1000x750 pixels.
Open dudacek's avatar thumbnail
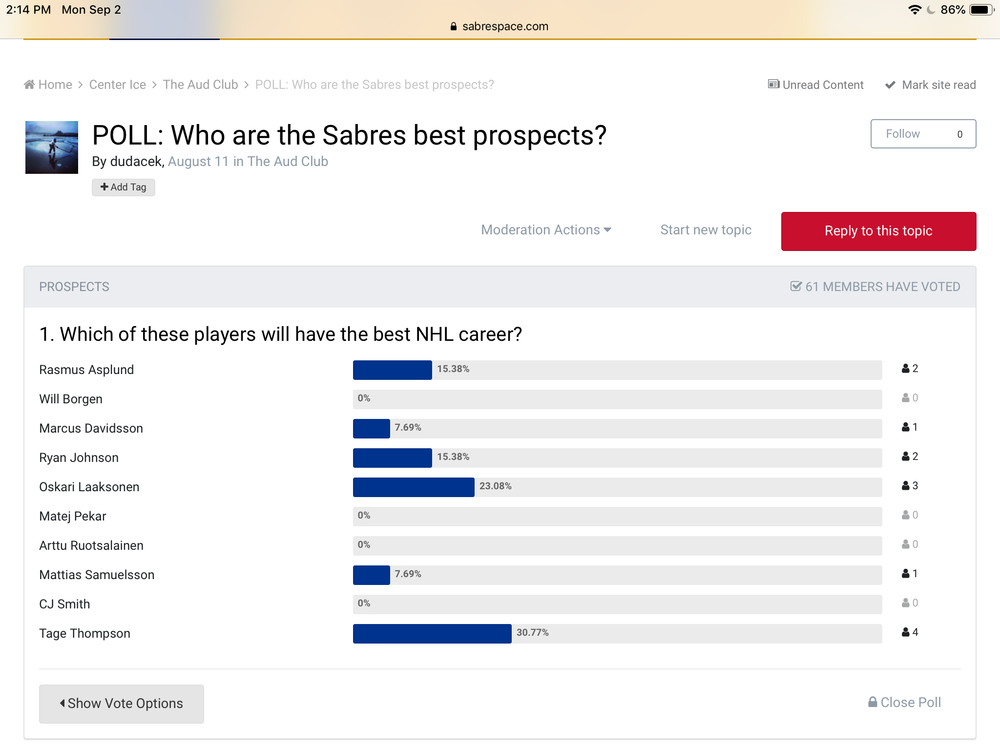coord(52,147)
